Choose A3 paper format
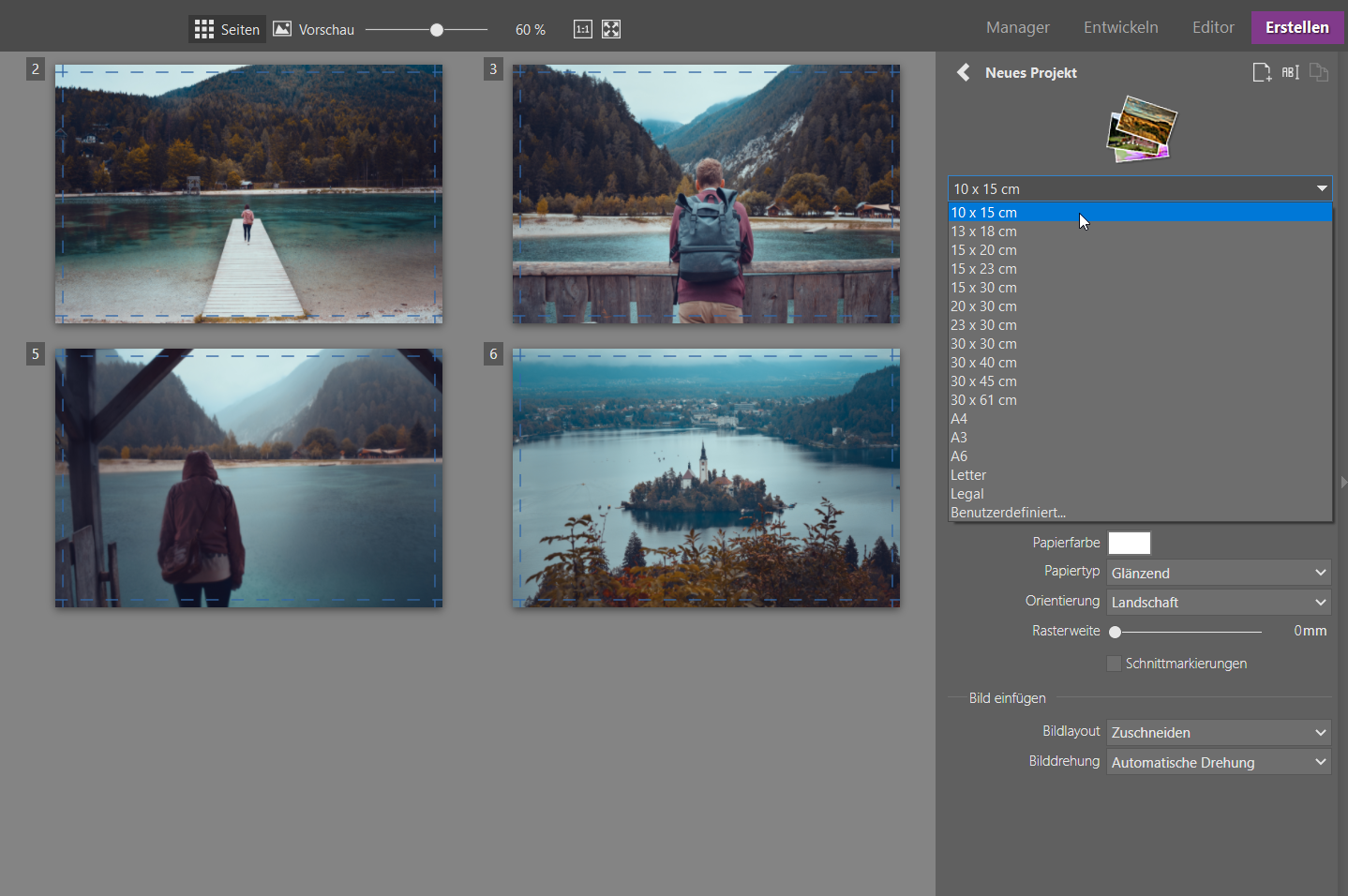Image resolution: width=1348 pixels, height=896 pixels. pyautogui.click(x=1140, y=438)
